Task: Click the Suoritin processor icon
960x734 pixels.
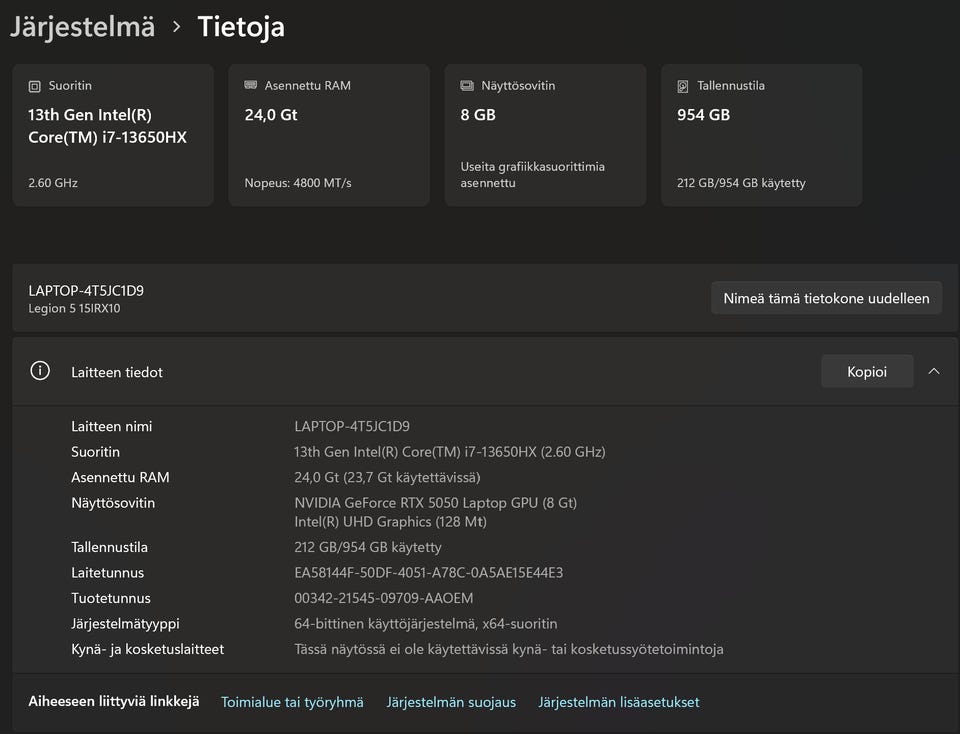Action: [x=35, y=86]
